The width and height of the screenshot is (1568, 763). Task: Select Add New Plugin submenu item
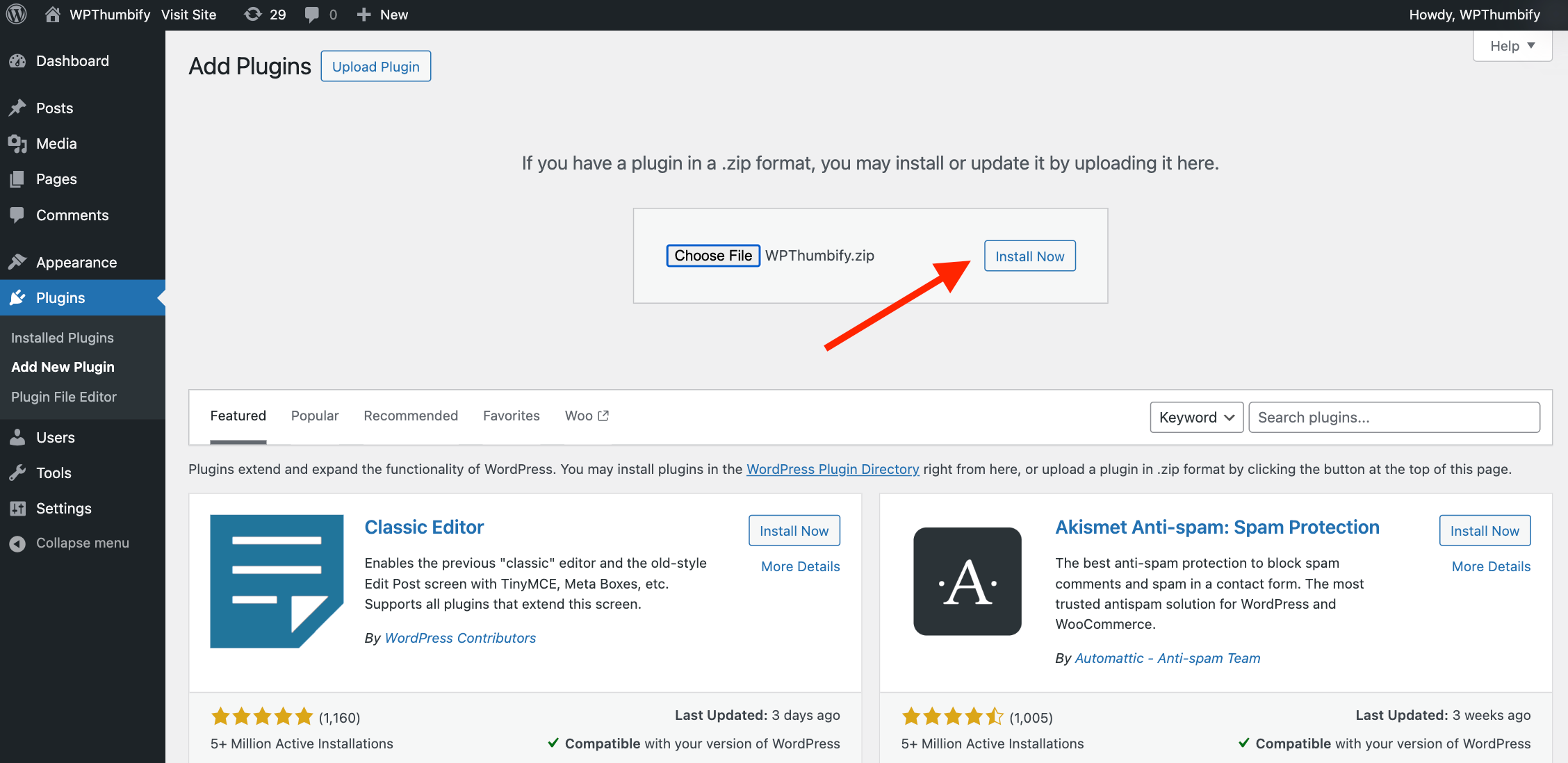pos(63,367)
